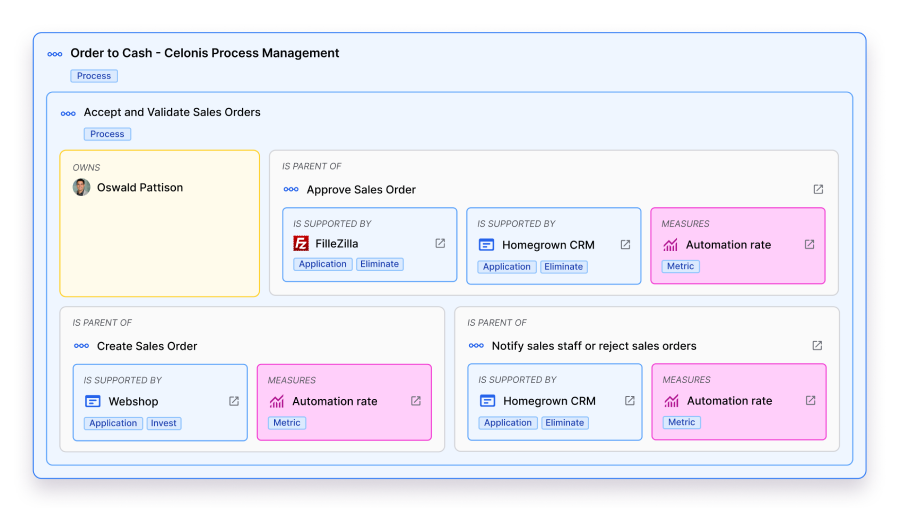Image resolution: width=900 pixels, height=508 pixels.
Task: Click Eliminate tag on FilleZilla card
Action: (379, 264)
